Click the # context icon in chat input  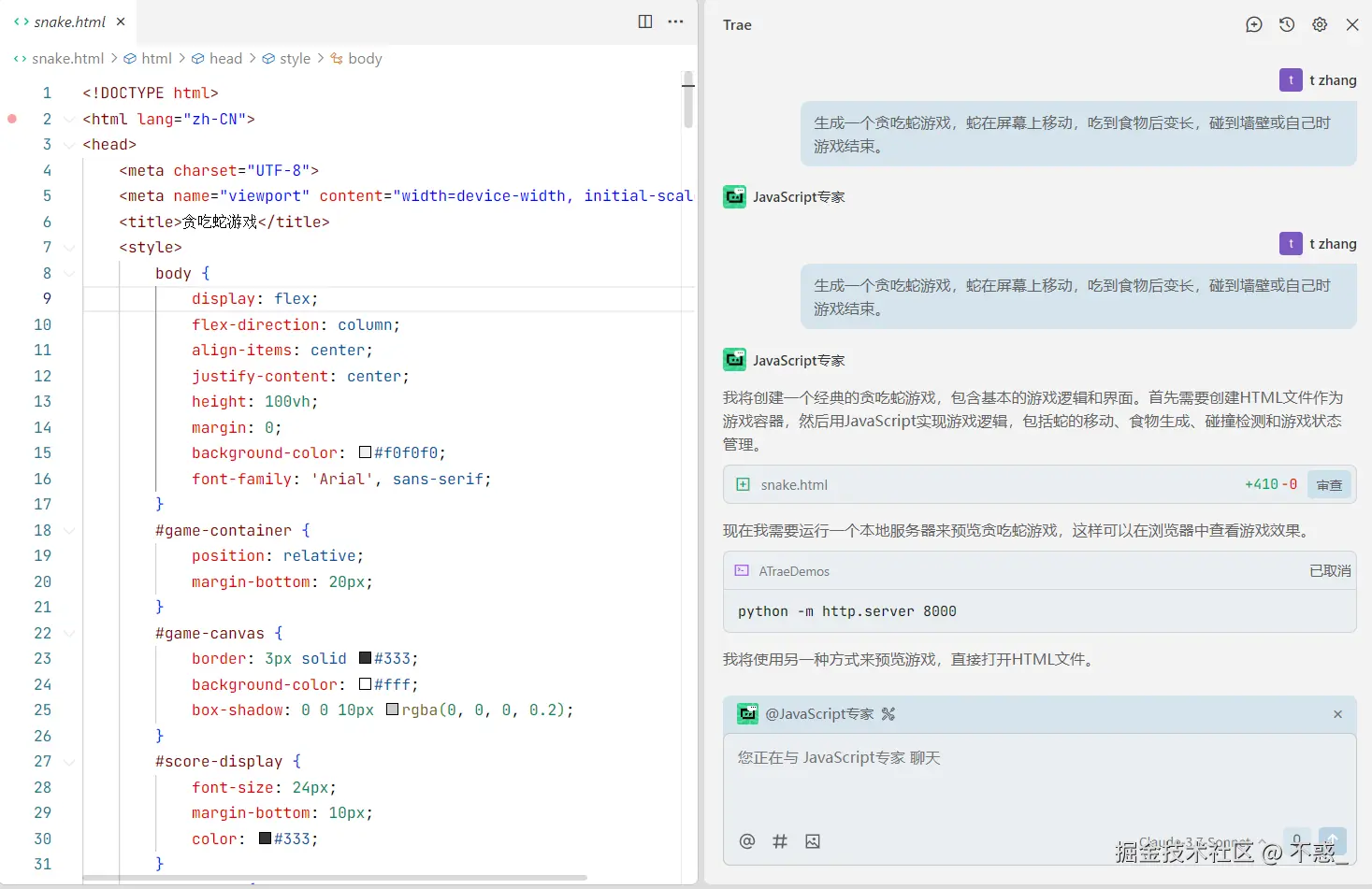(780, 841)
